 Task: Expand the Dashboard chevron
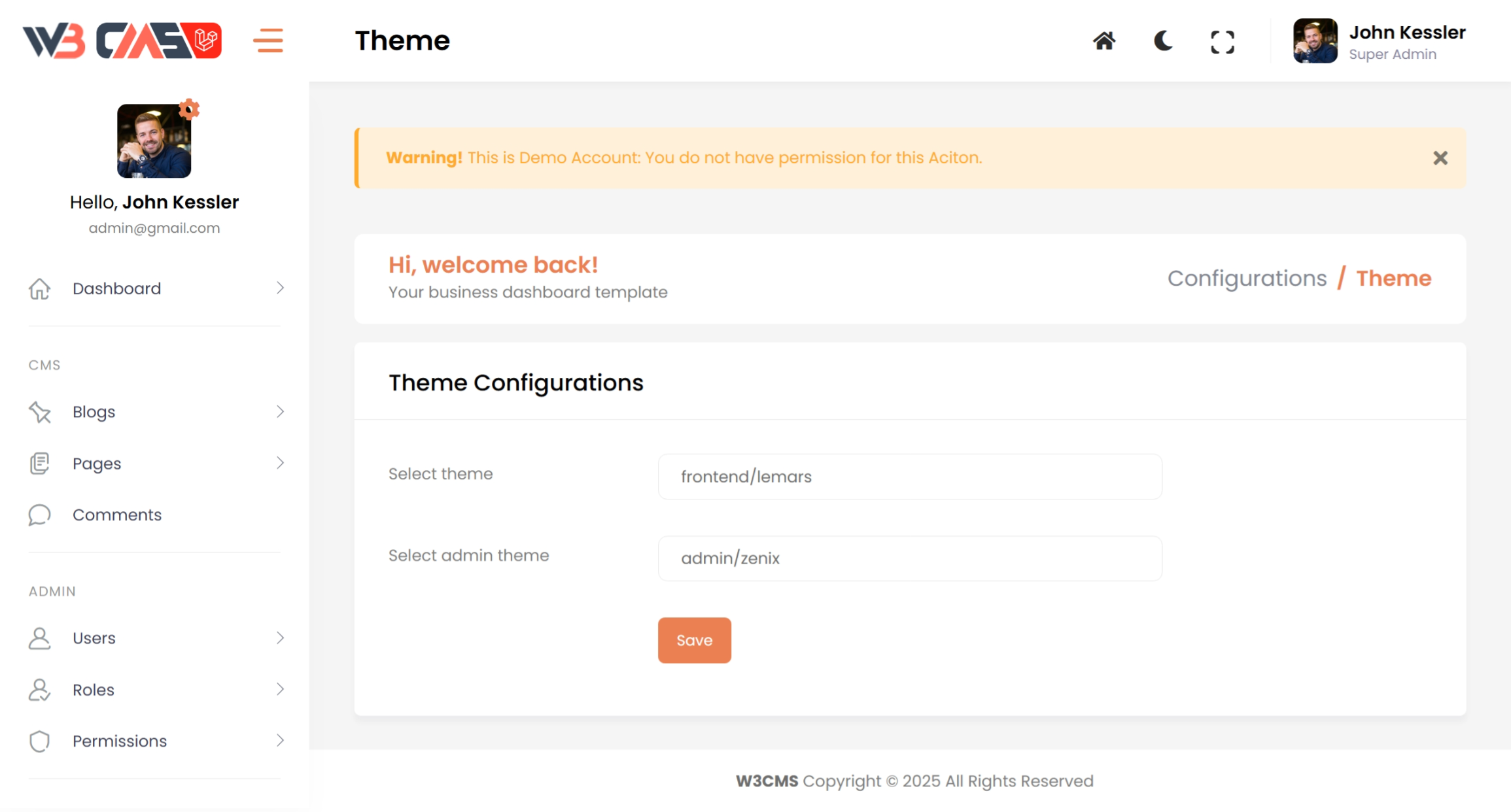click(280, 288)
